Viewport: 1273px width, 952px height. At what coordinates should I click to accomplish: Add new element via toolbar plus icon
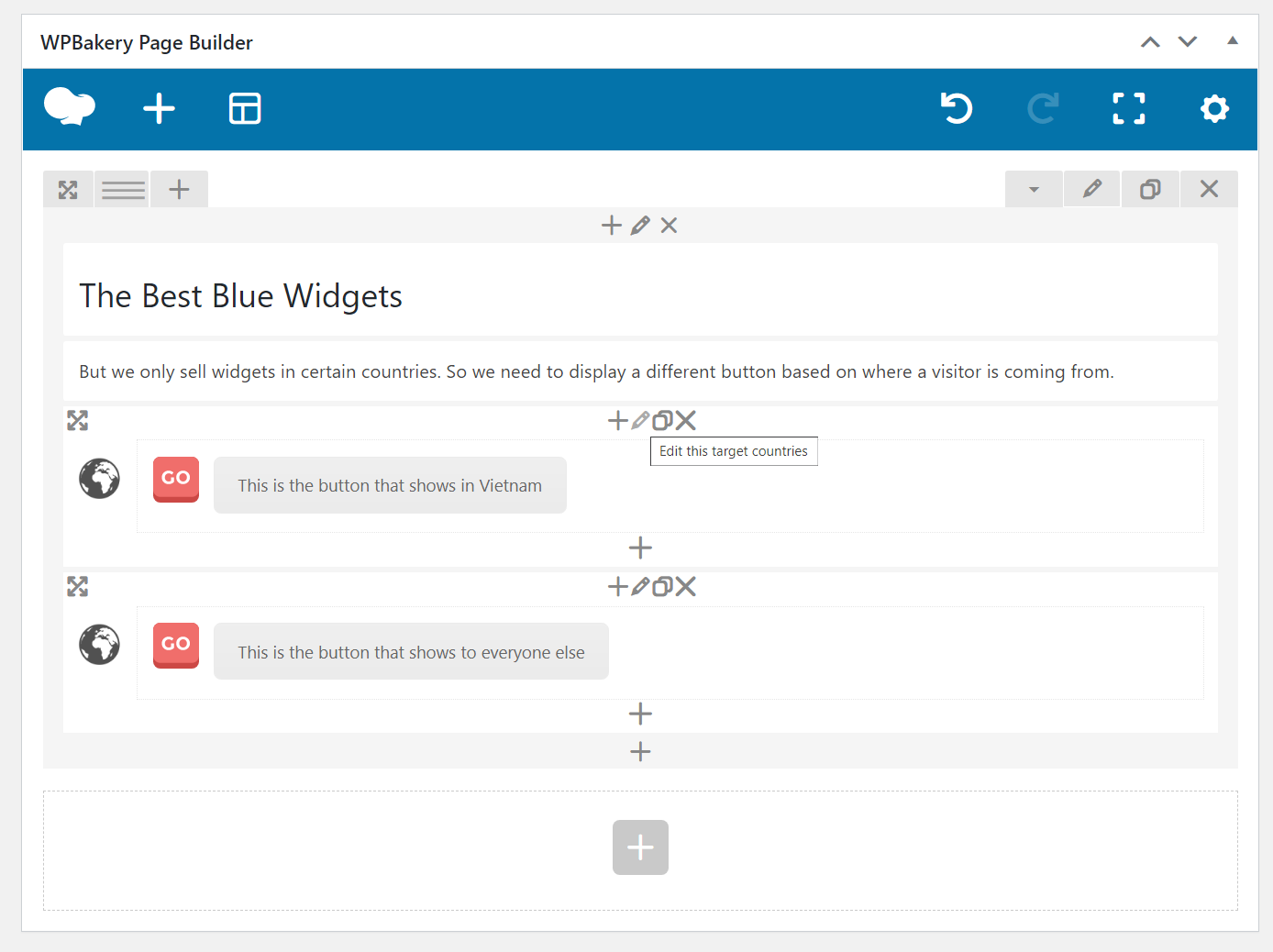click(x=159, y=108)
